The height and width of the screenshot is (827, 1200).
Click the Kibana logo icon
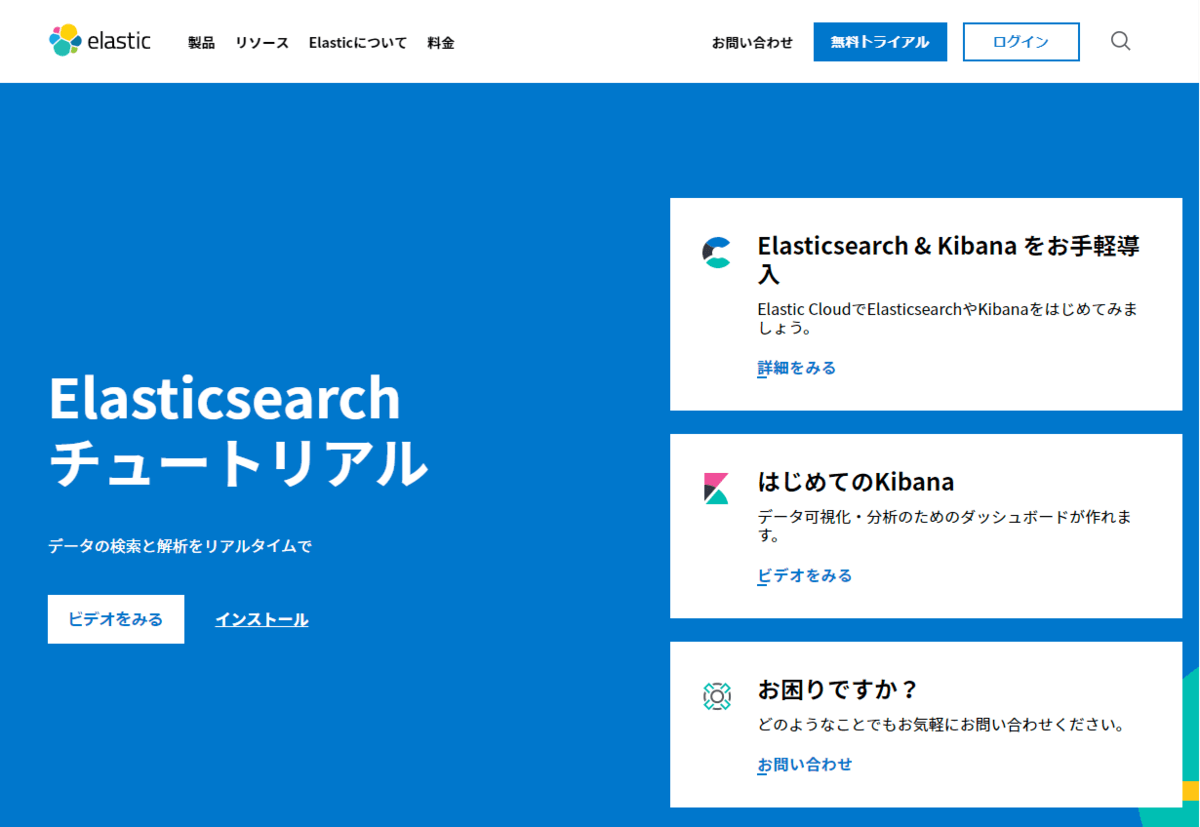[716, 488]
